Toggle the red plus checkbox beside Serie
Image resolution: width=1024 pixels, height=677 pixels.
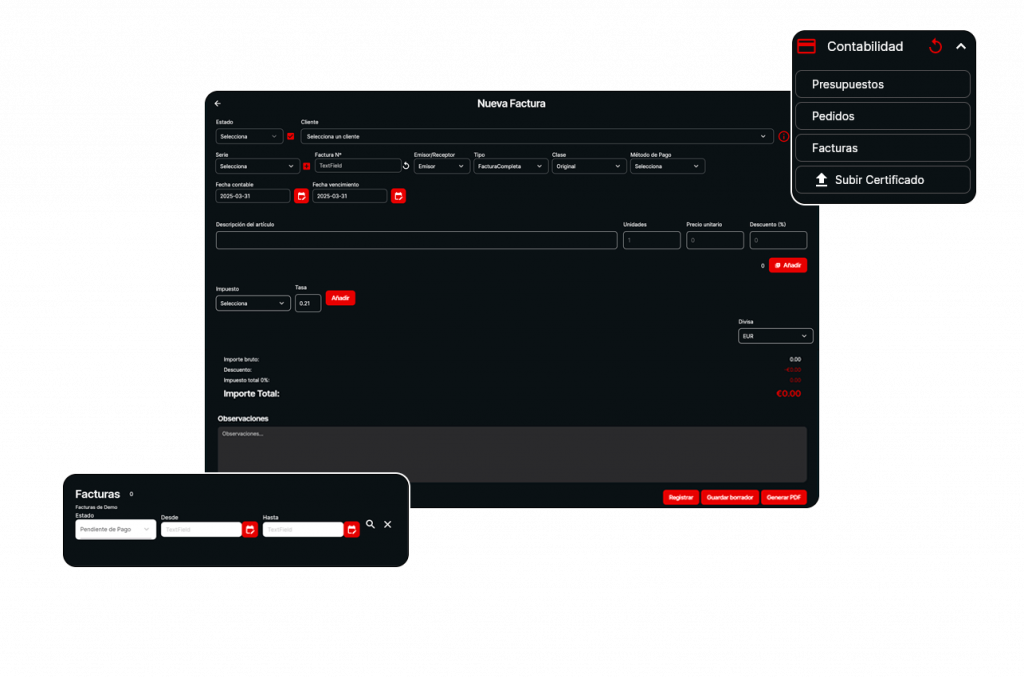pyautogui.click(x=305, y=165)
